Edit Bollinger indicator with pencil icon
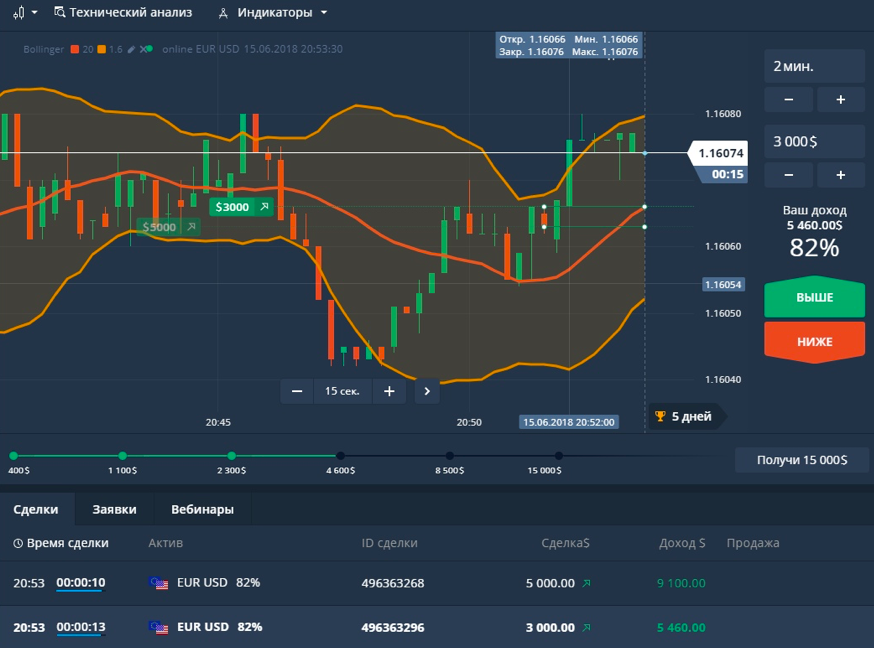This screenshot has height=648, width=874. 131,50
